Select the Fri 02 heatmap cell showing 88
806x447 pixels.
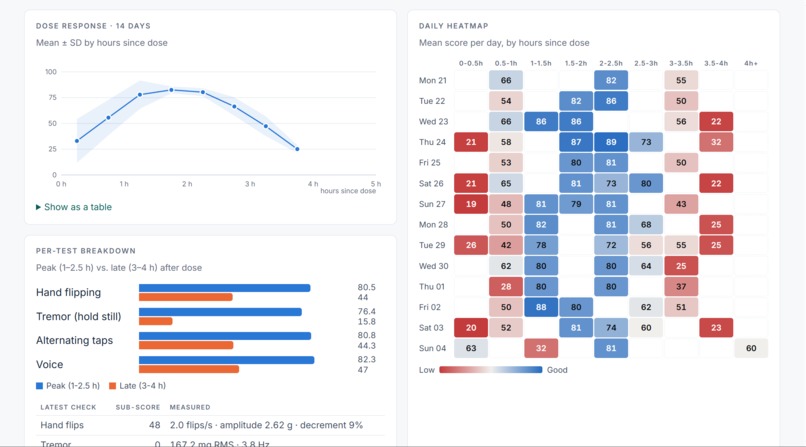click(541, 307)
